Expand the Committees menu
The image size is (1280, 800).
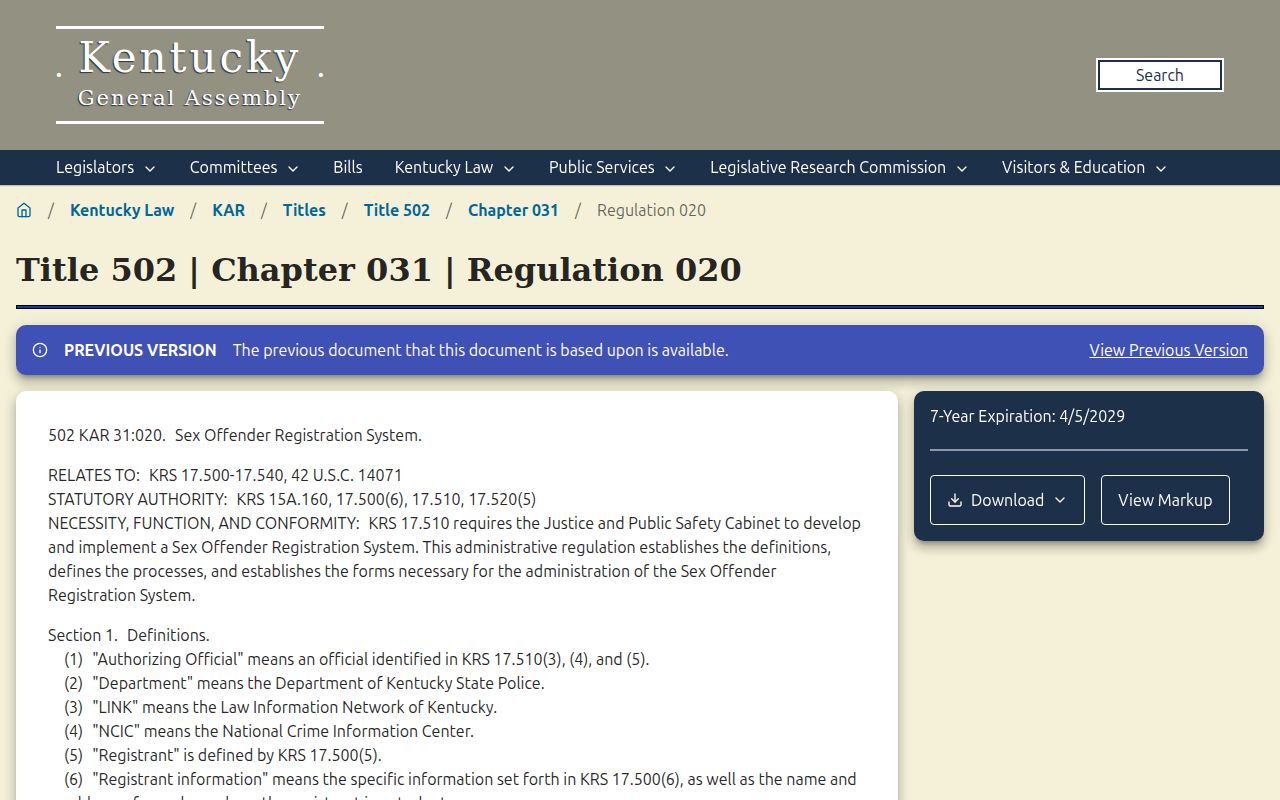[x=244, y=167]
